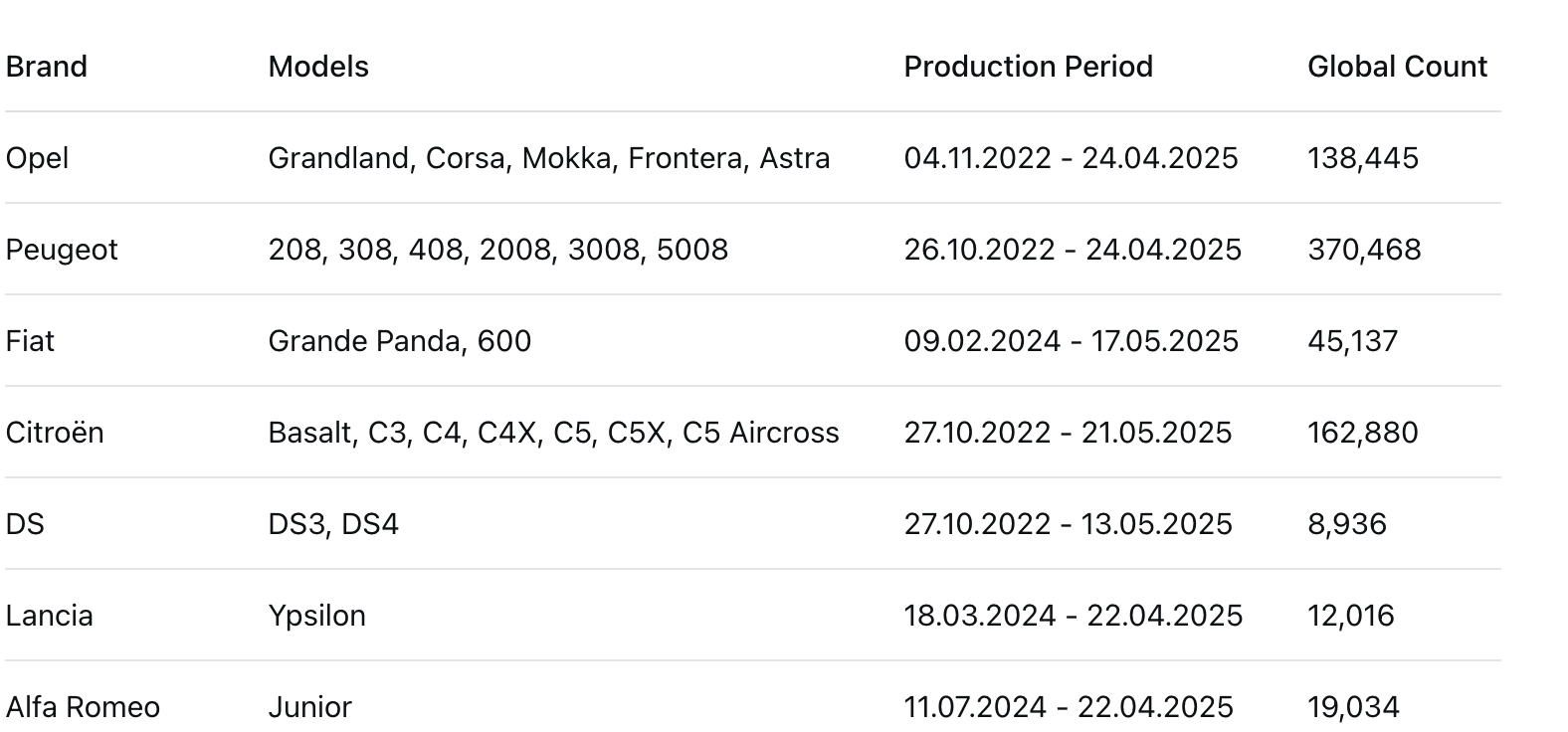This screenshot has height=732, width=1568.
Task: Select the DS global count 8,936
Action: click(x=1346, y=524)
